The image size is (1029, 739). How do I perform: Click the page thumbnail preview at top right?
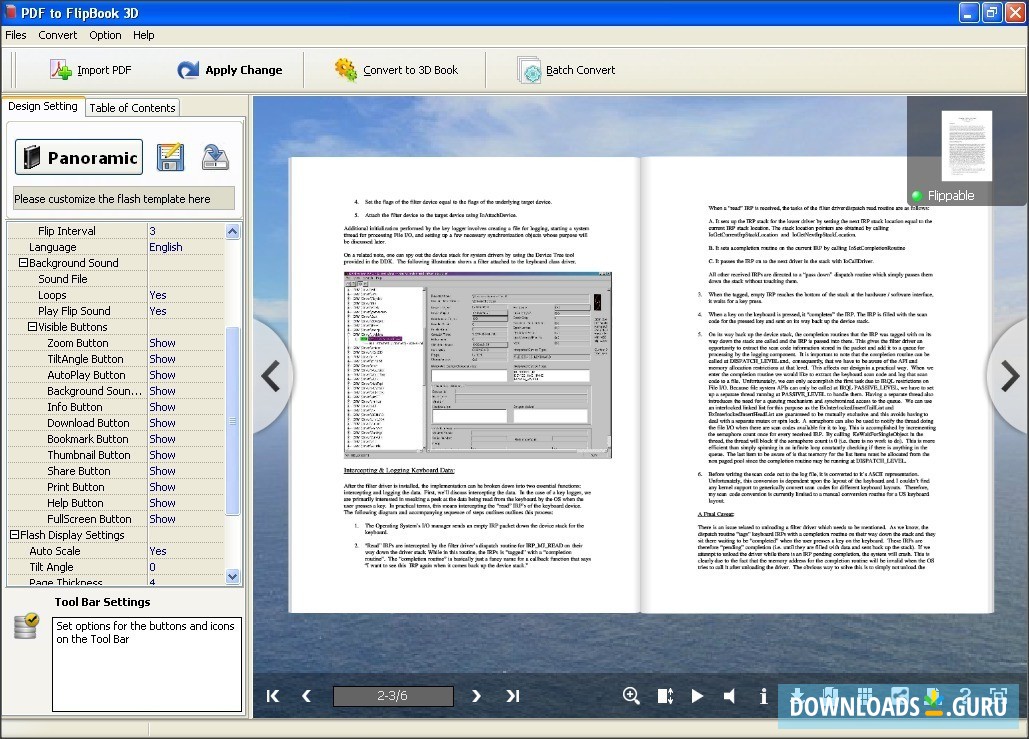coord(966,146)
